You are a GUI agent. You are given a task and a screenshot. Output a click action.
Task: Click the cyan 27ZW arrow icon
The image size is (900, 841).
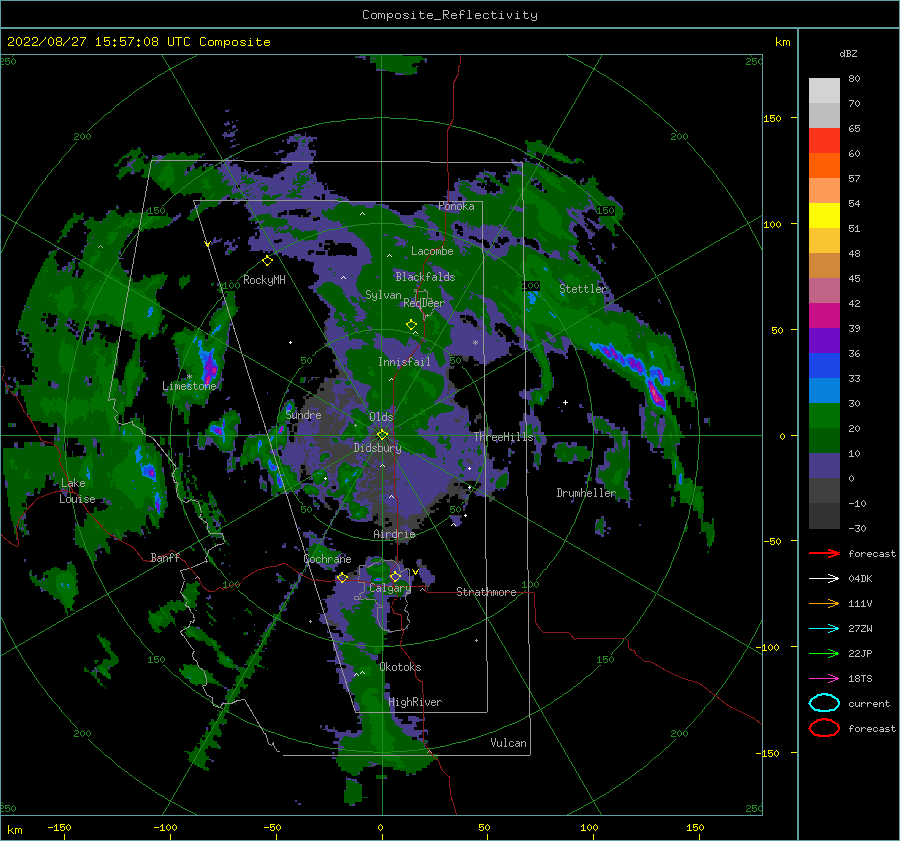pyautogui.click(x=824, y=629)
